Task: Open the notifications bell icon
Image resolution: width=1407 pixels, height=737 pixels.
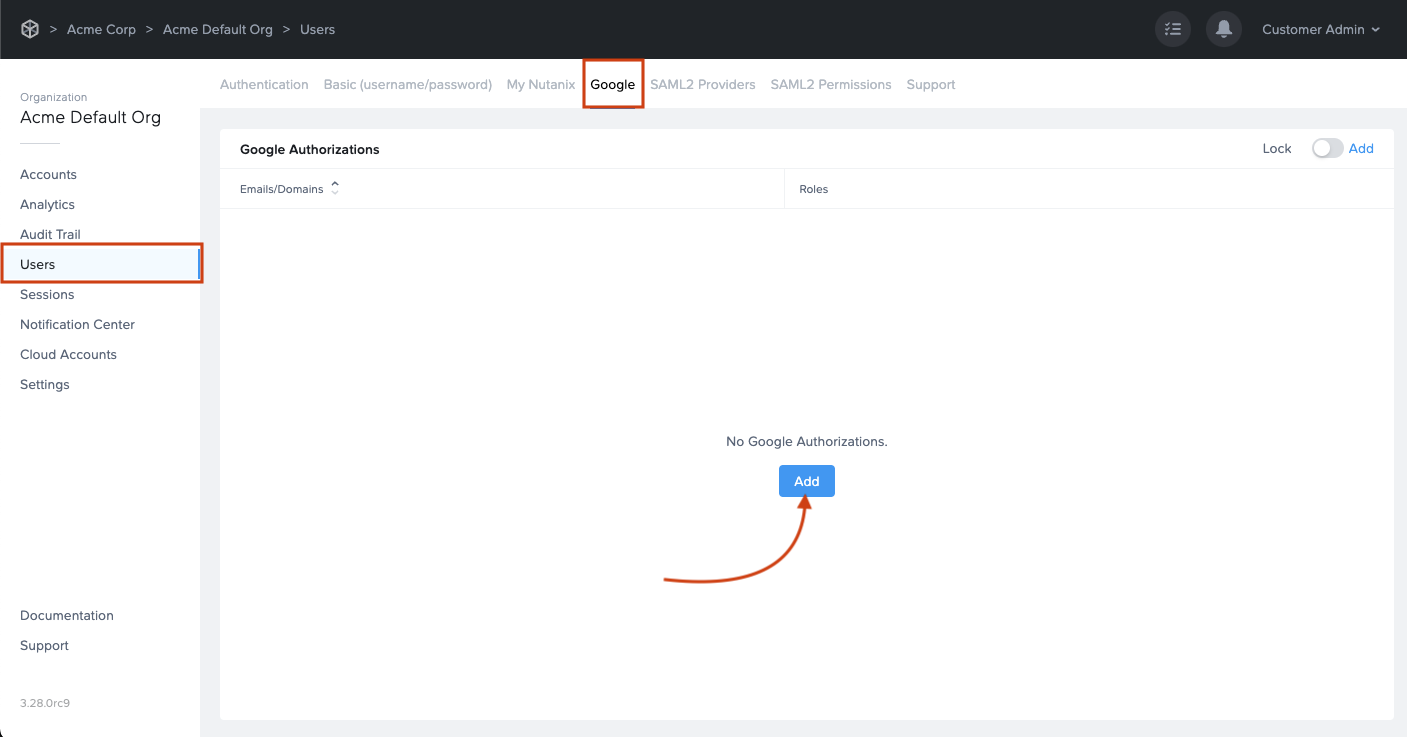Action: [x=1223, y=30]
